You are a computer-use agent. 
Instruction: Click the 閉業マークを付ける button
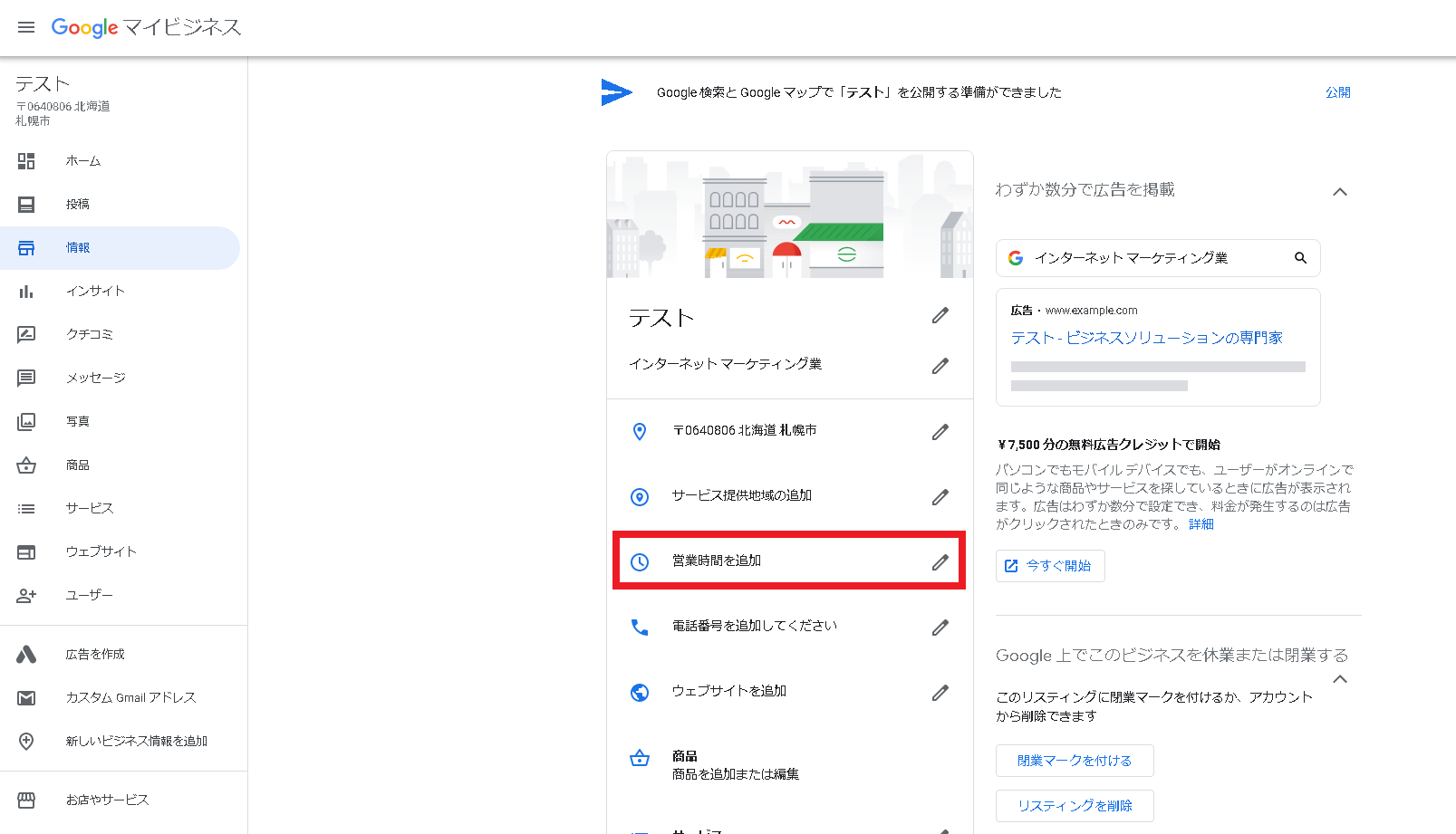[1075, 761]
